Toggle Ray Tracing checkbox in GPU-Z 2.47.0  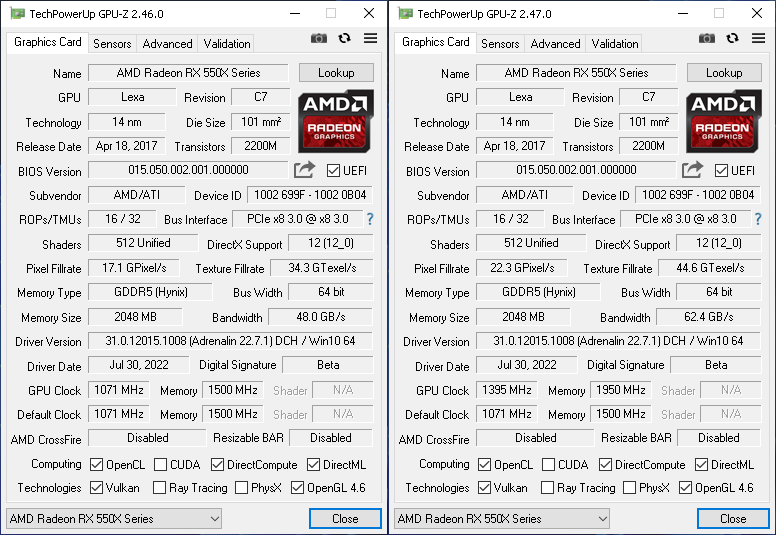click(547, 487)
